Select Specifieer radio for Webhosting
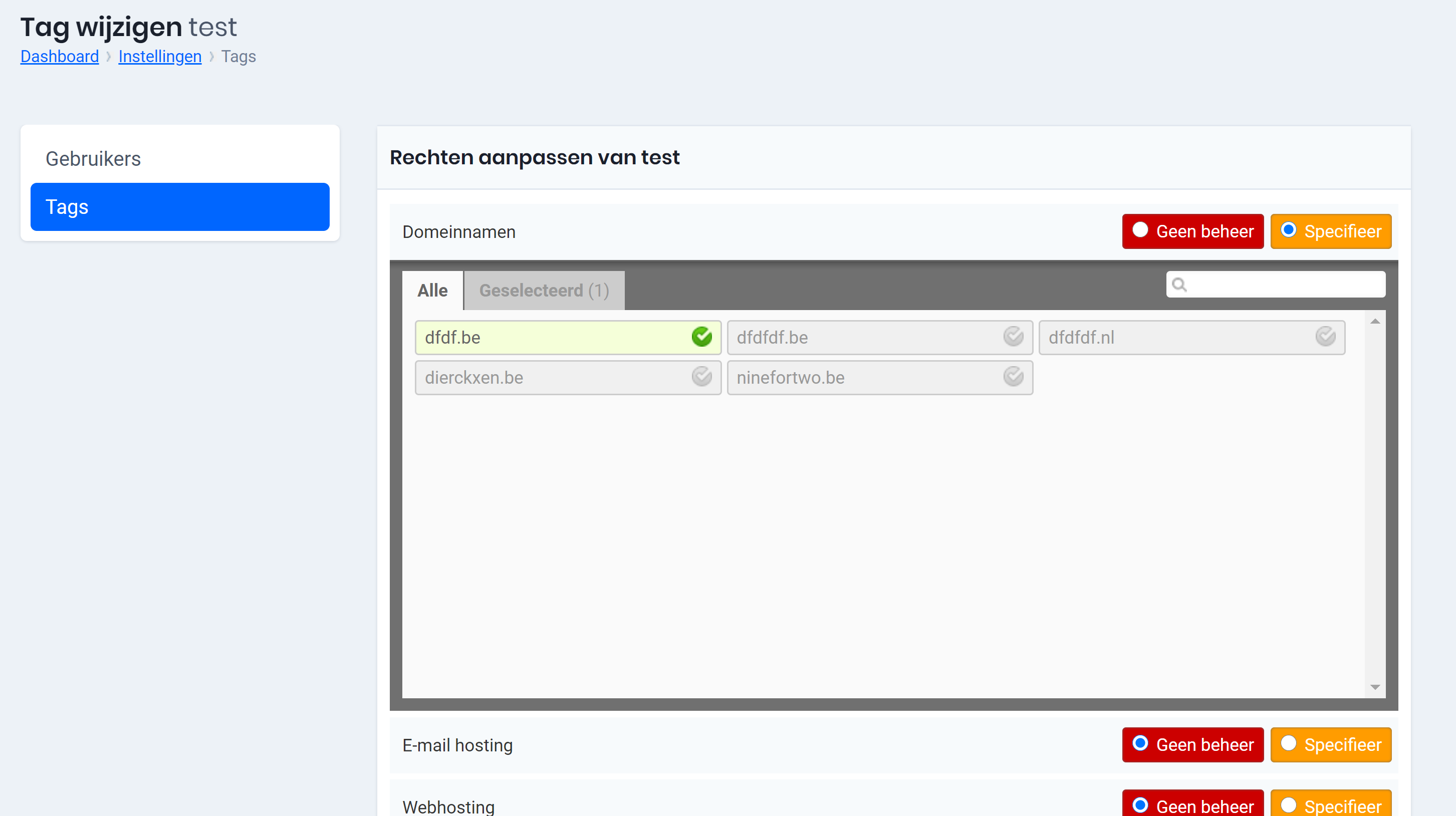Image resolution: width=1456 pixels, height=816 pixels. coord(1288,804)
